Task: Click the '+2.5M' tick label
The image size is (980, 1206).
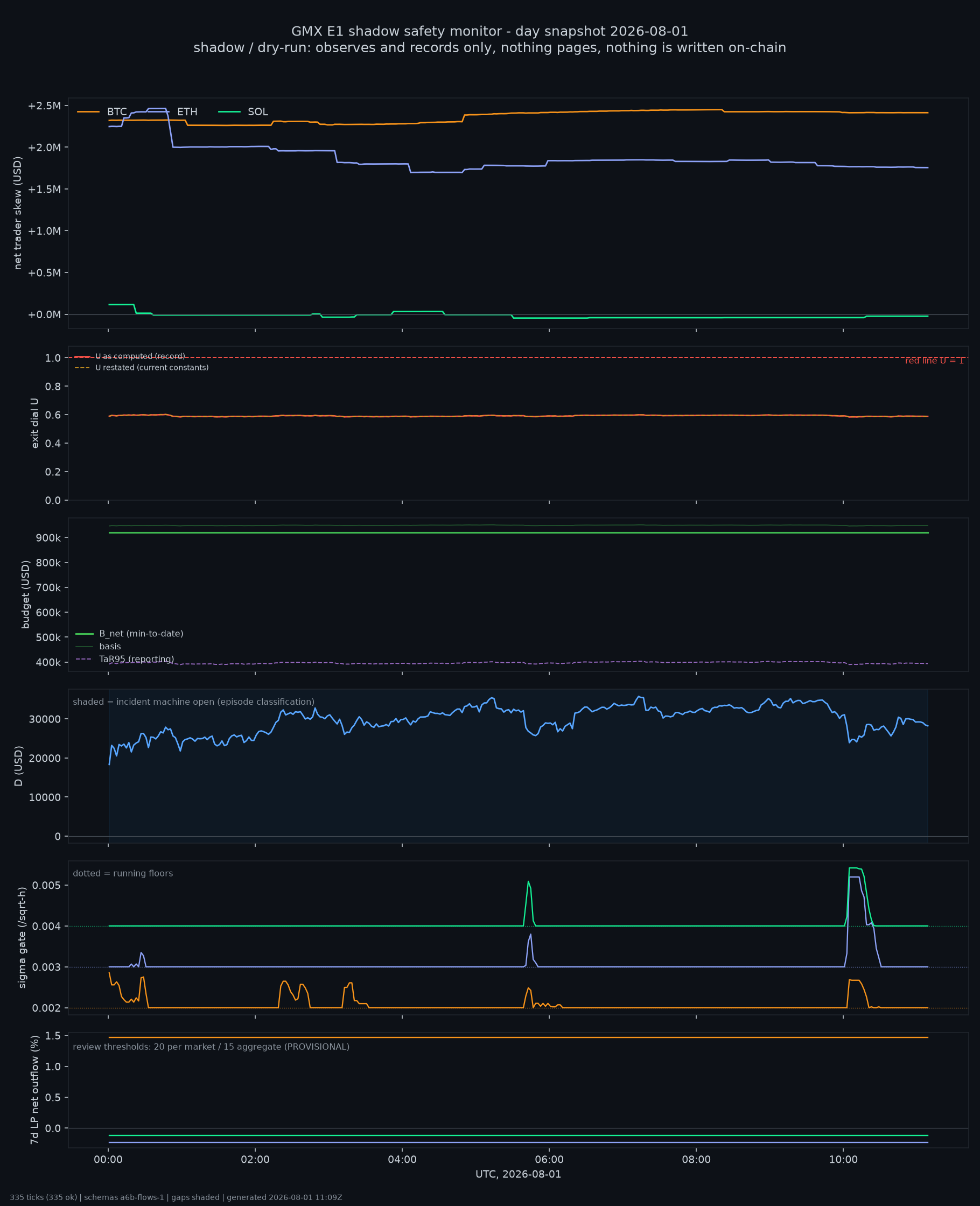Action: [44, 106]
